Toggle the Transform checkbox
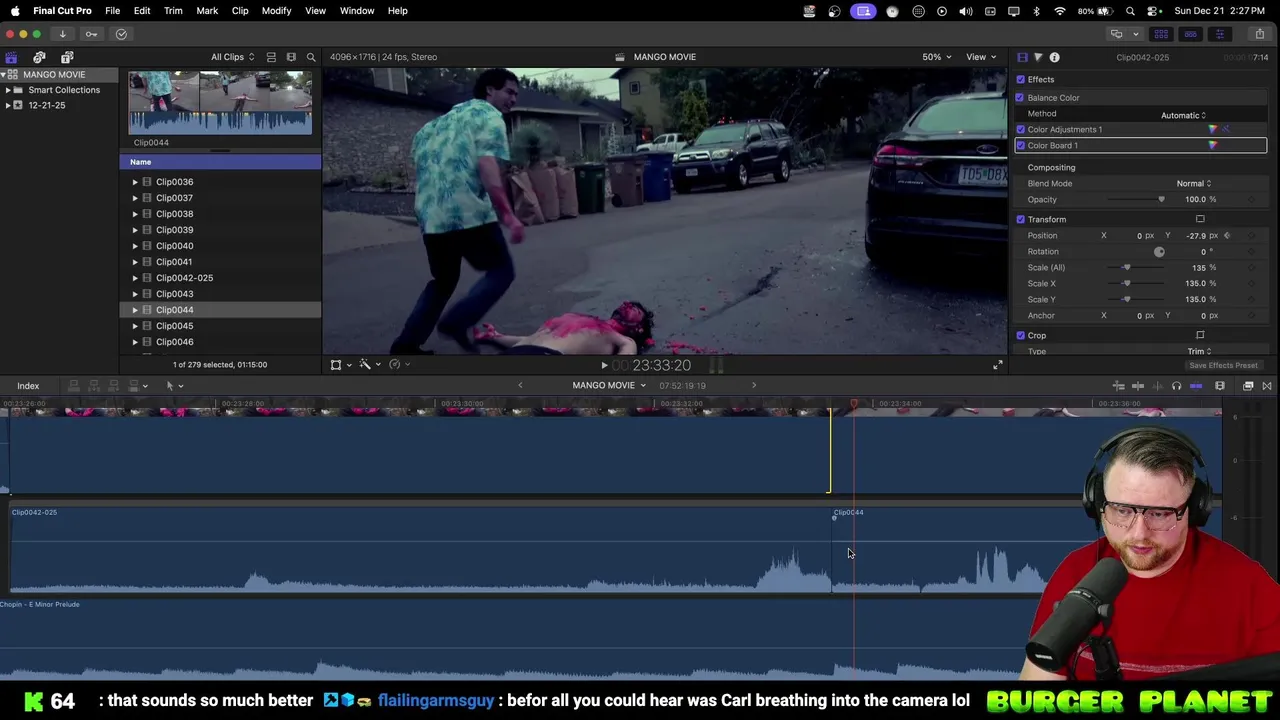 pyautogui.click(x=1020, y=220)
